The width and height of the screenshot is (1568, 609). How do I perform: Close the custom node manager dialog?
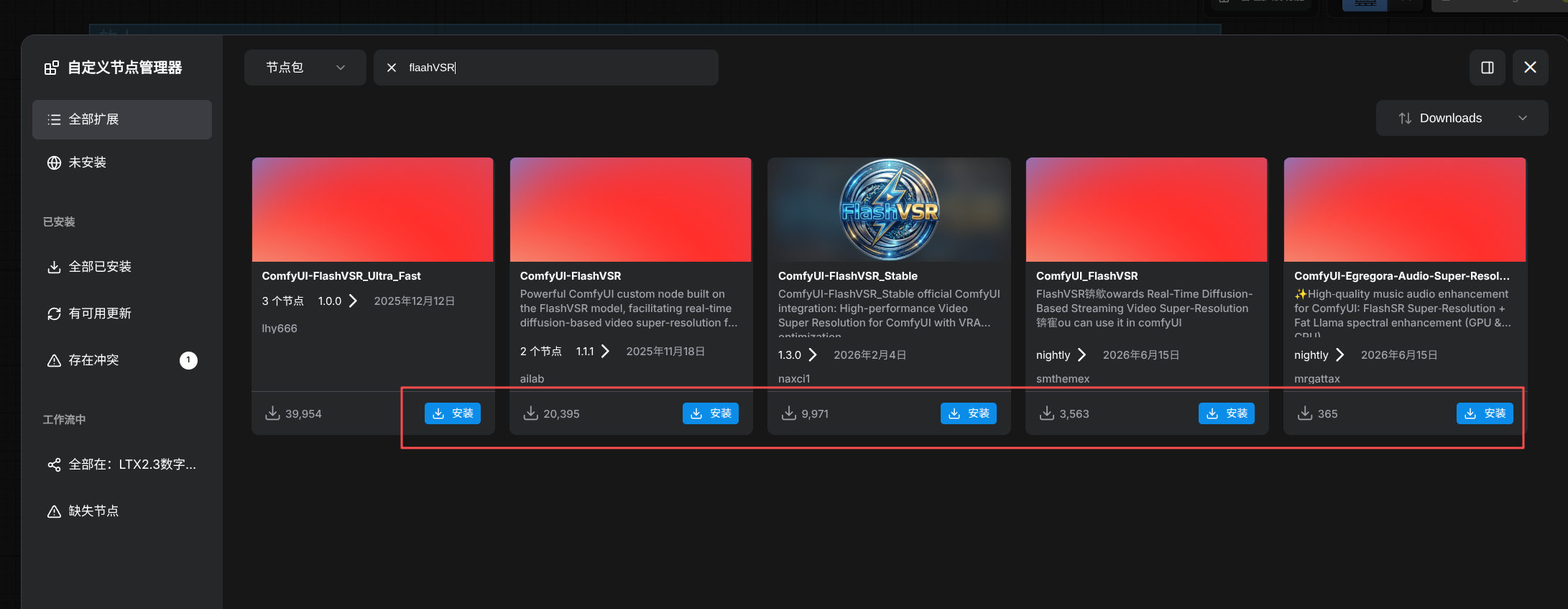[1531, 68]
